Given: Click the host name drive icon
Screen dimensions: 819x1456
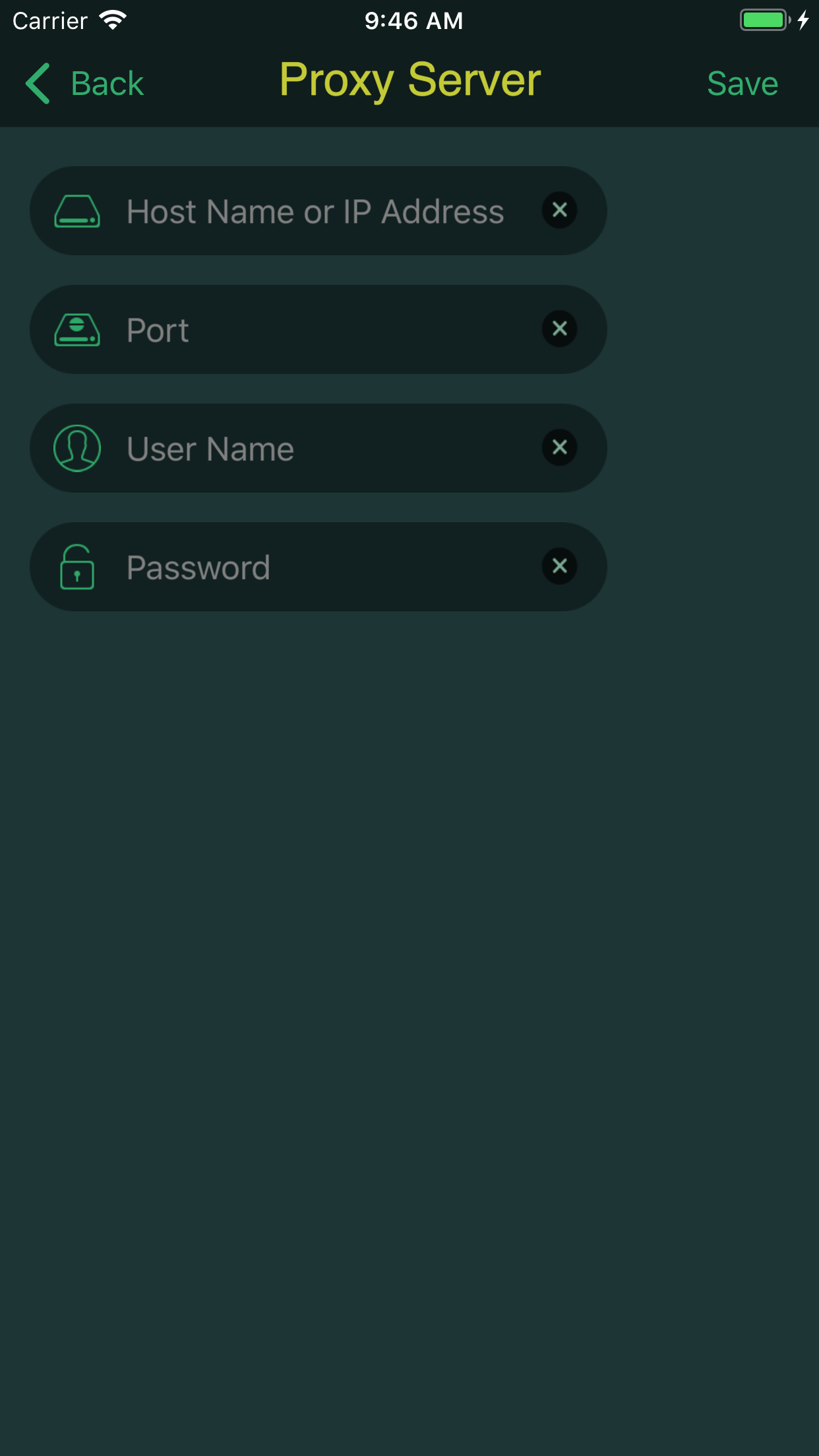Looking at the screenshot, I should 77,210.
